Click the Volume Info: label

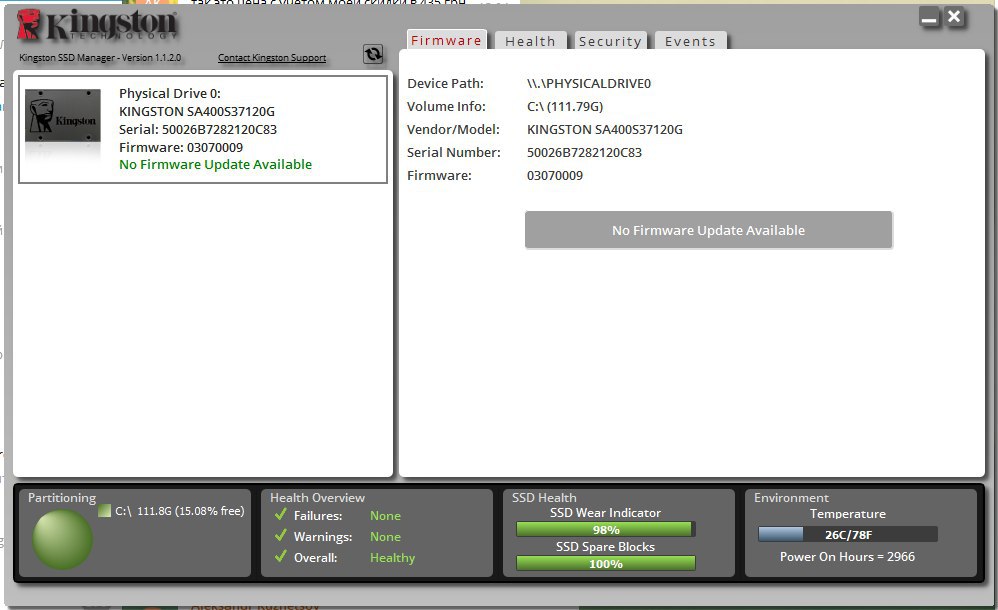click(x=446, y=106)
